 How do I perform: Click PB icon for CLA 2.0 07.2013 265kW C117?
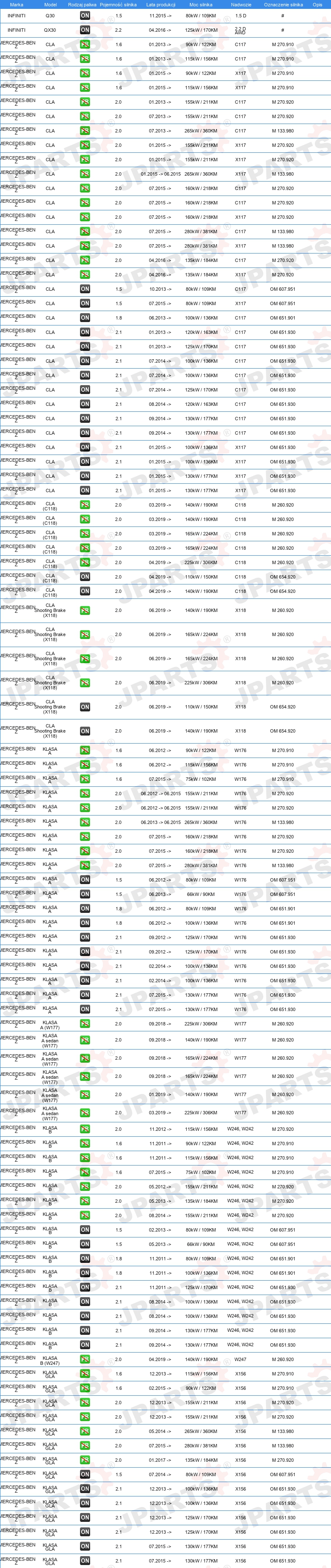[x=85, y=131]
